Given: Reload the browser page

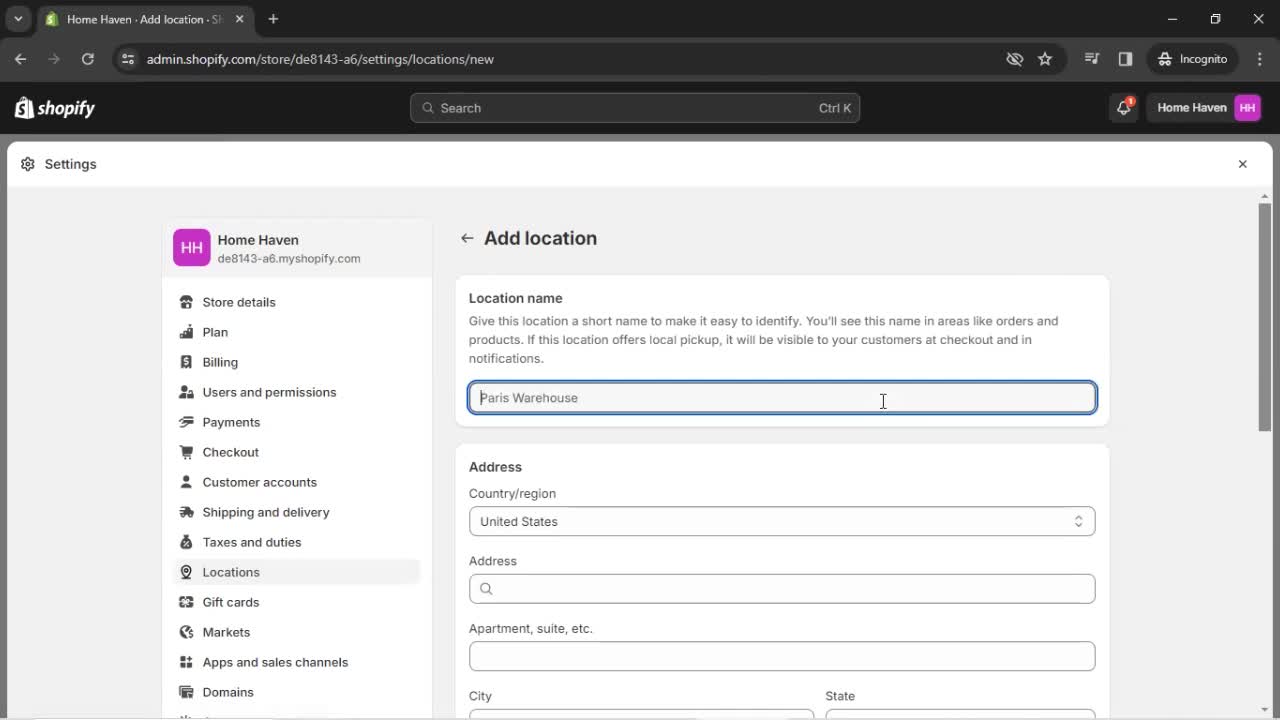Looking at the screenshot, I should 88,59.
